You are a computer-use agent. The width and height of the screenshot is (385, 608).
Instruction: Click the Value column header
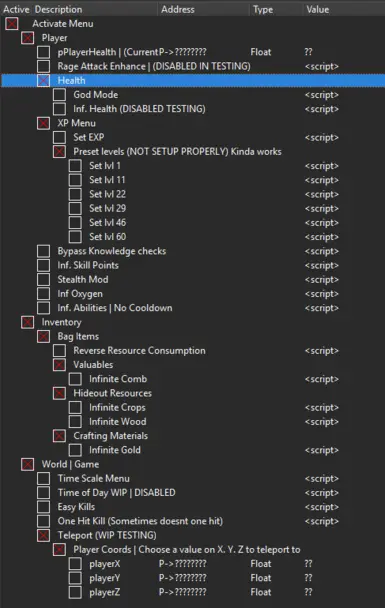(x=318, y=9)
